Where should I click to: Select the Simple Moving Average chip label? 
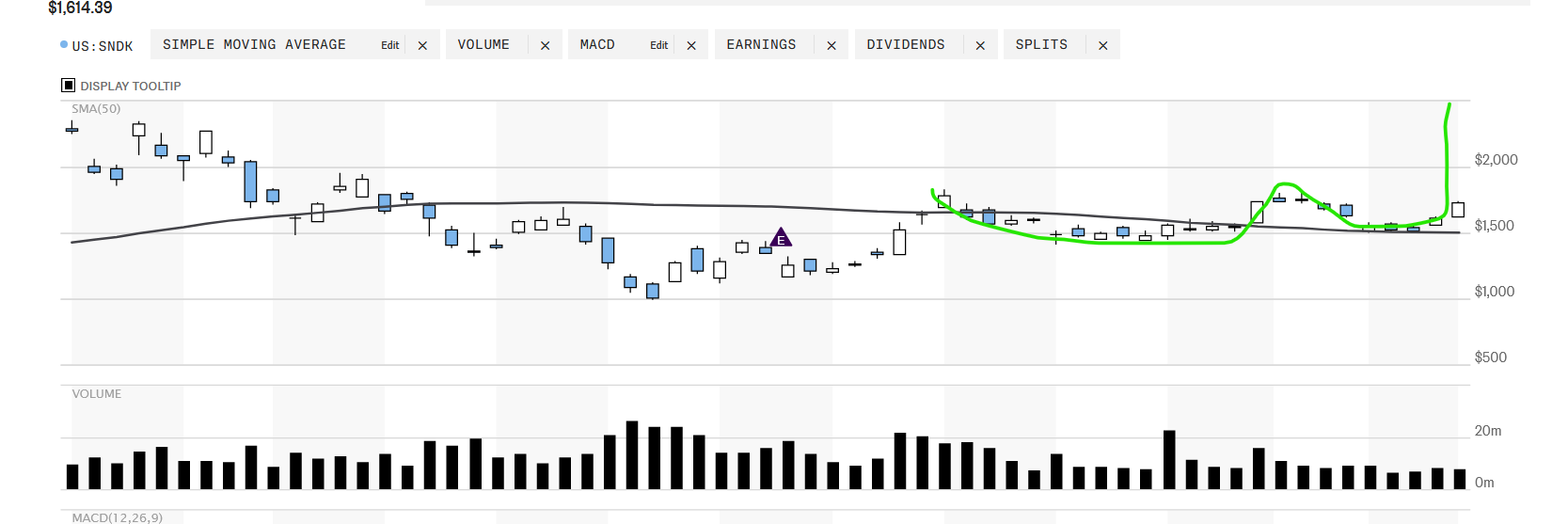(254, 44)
